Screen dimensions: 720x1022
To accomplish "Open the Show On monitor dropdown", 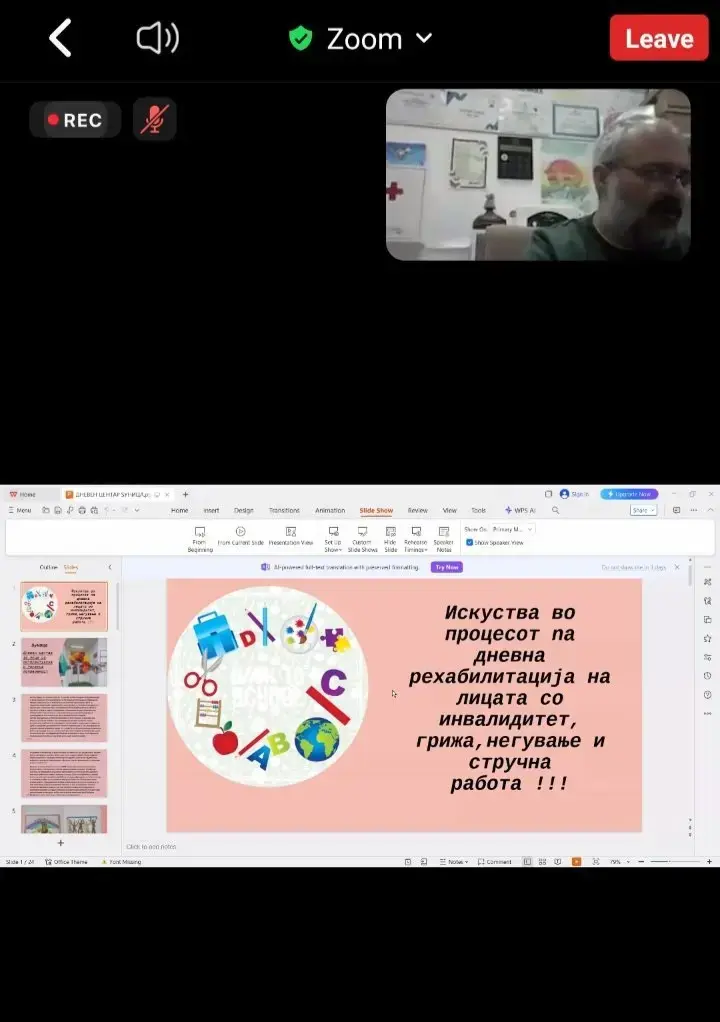I will [x=513, y=529].
